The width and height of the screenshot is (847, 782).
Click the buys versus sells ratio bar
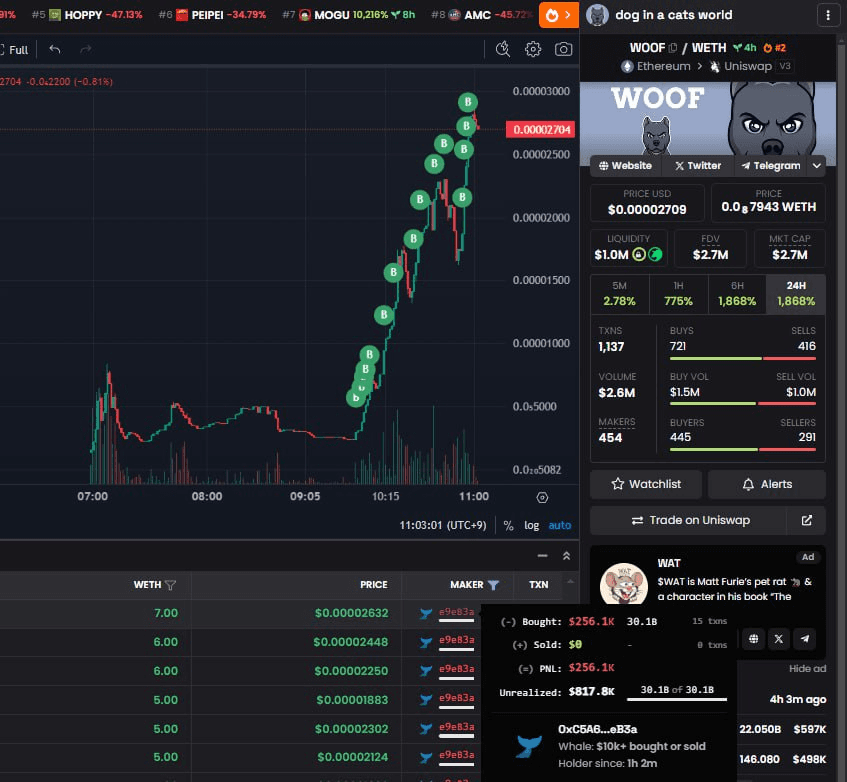743,358
